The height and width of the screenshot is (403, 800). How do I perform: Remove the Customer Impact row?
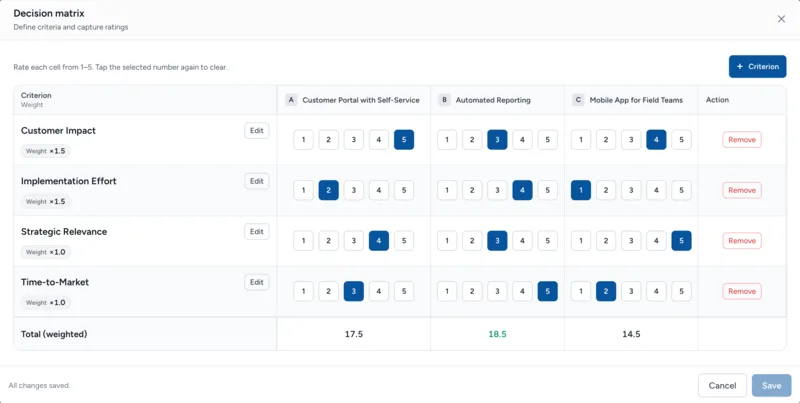[741, 140]
